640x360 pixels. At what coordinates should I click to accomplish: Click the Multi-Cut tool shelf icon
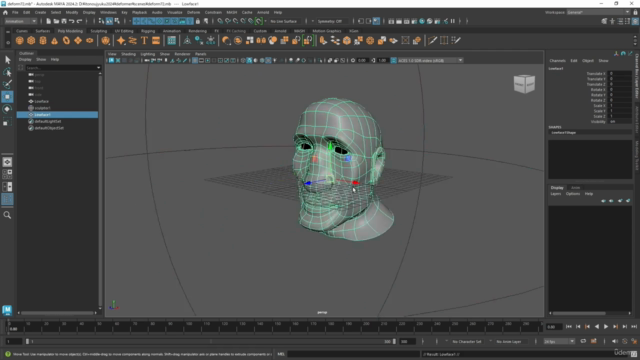pos(433,40)
